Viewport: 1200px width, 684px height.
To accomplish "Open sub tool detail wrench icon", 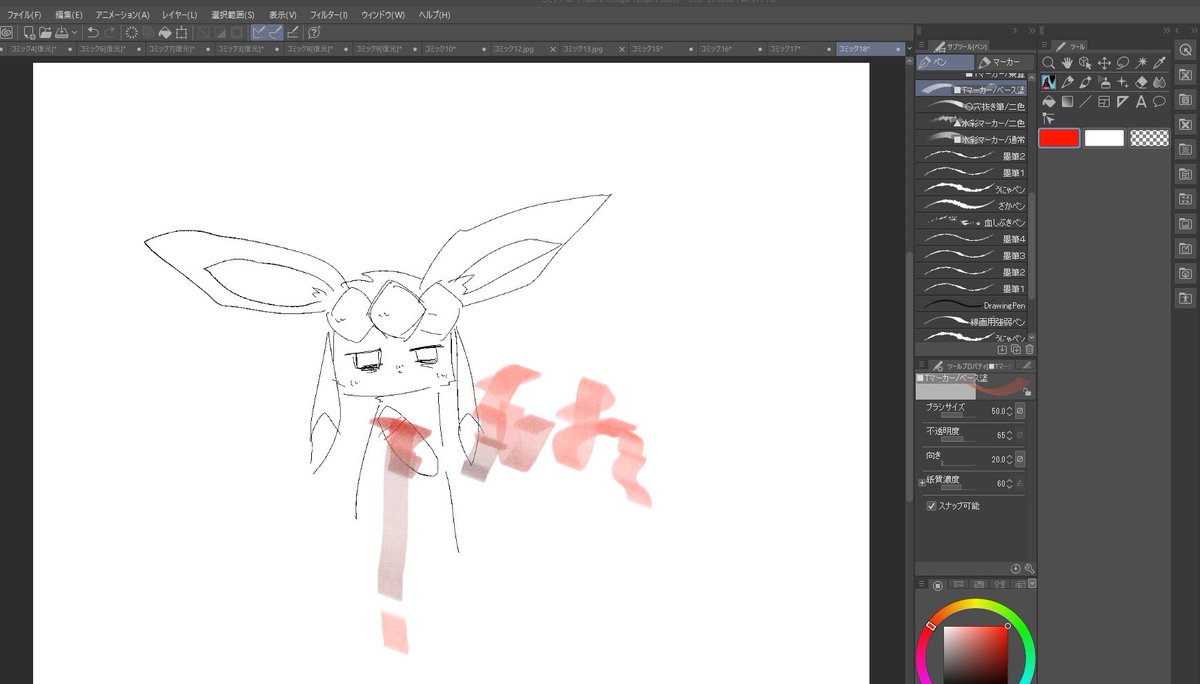I will (1029, 568).
